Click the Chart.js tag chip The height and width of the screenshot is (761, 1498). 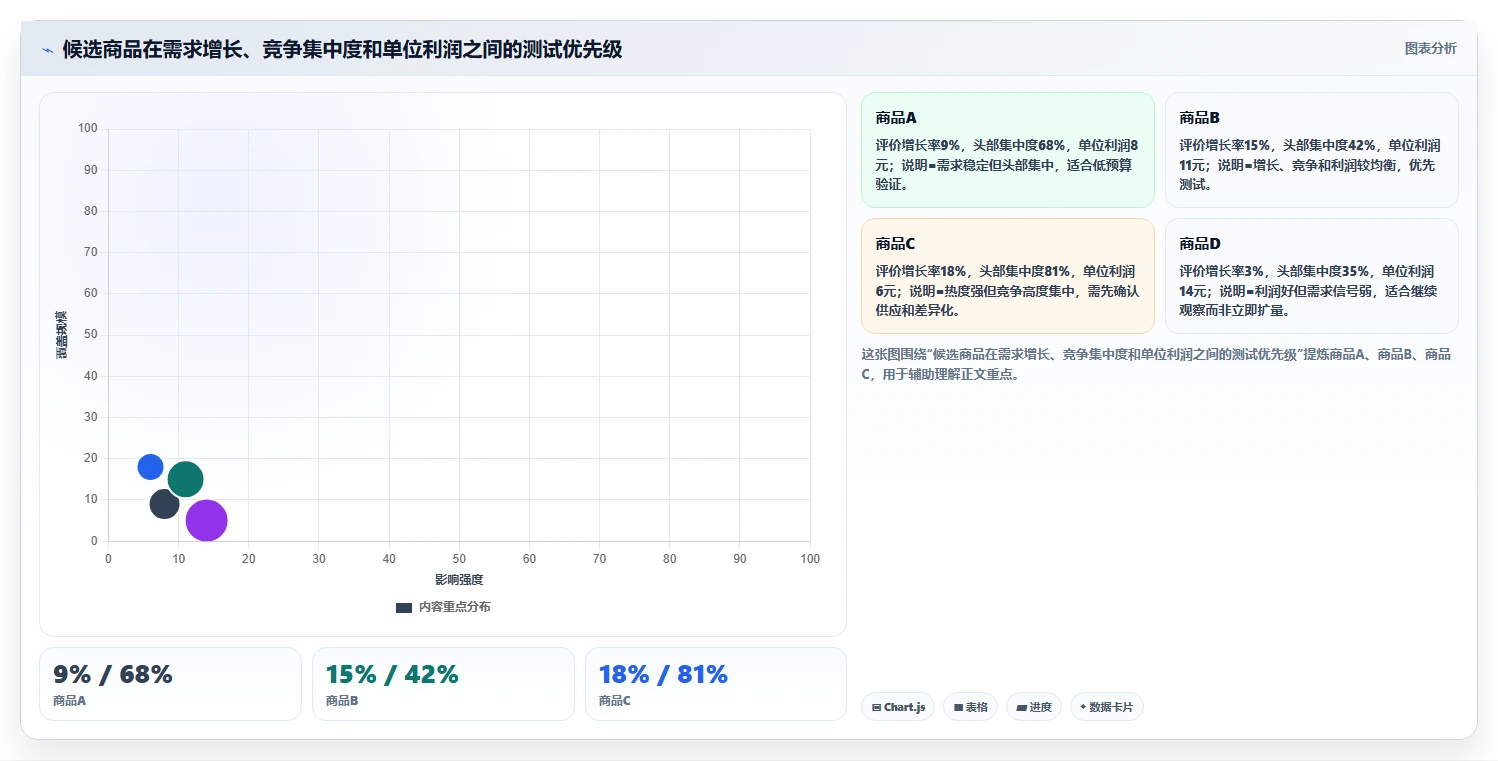tap(898, 707)
